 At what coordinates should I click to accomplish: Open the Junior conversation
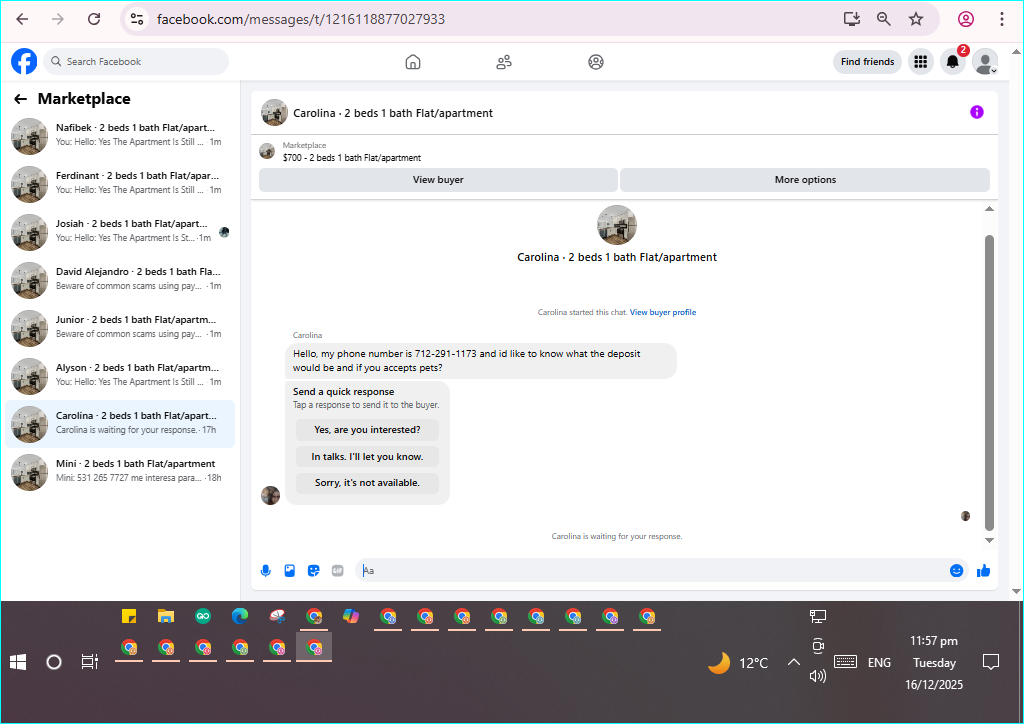pyautogui.click(x=120, y=327)
